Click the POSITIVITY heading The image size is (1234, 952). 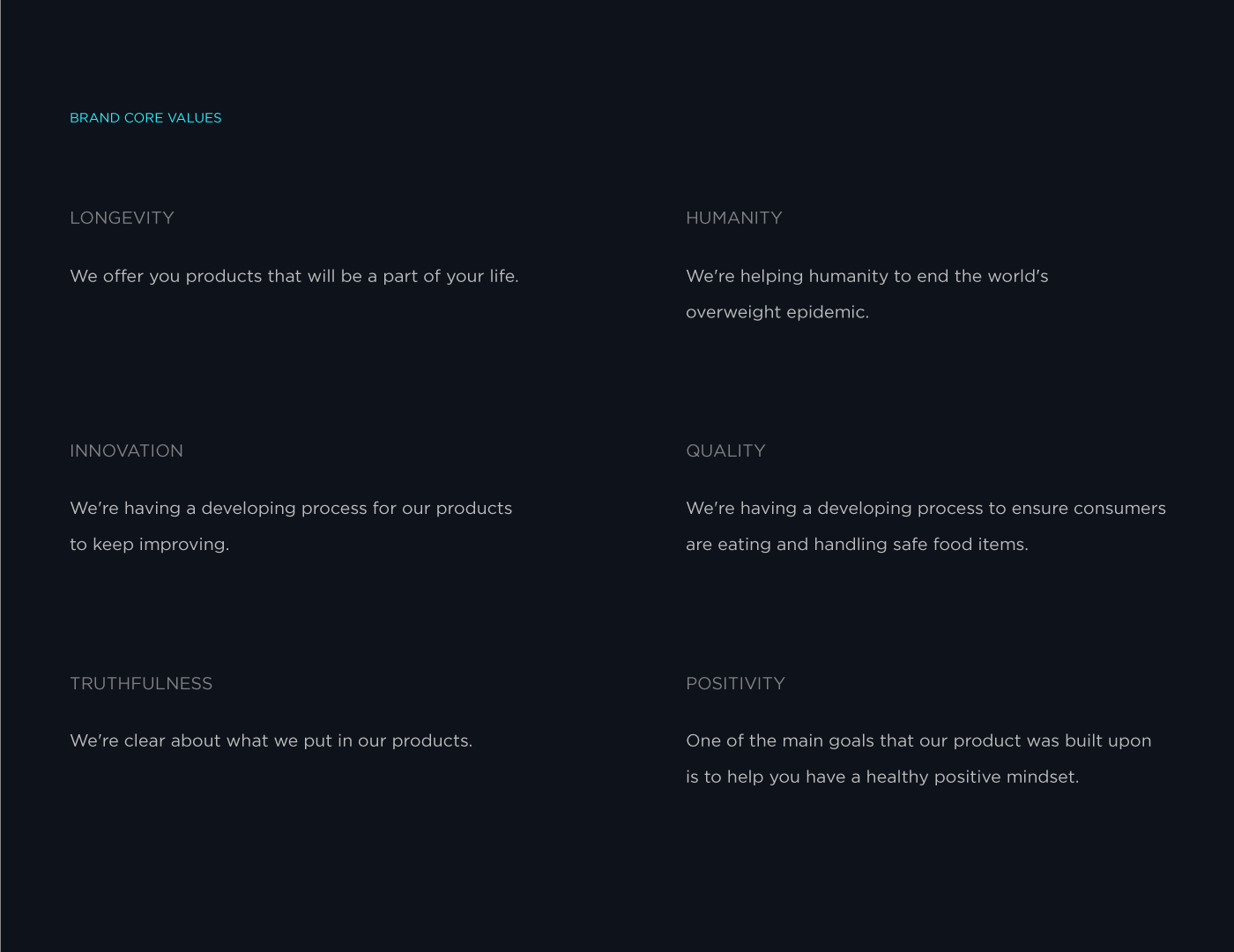click(735, 683)
